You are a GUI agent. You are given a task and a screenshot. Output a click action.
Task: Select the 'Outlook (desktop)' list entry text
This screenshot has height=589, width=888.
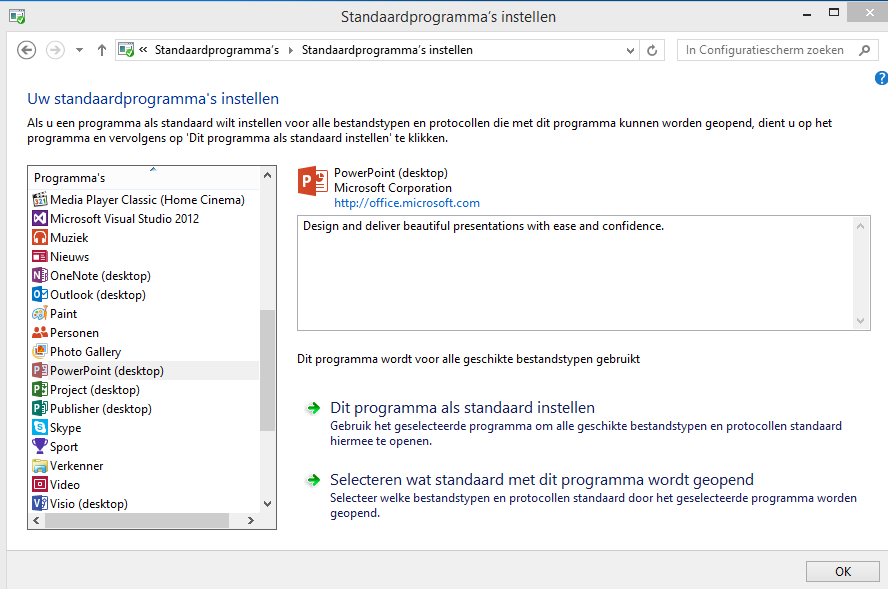98,294
